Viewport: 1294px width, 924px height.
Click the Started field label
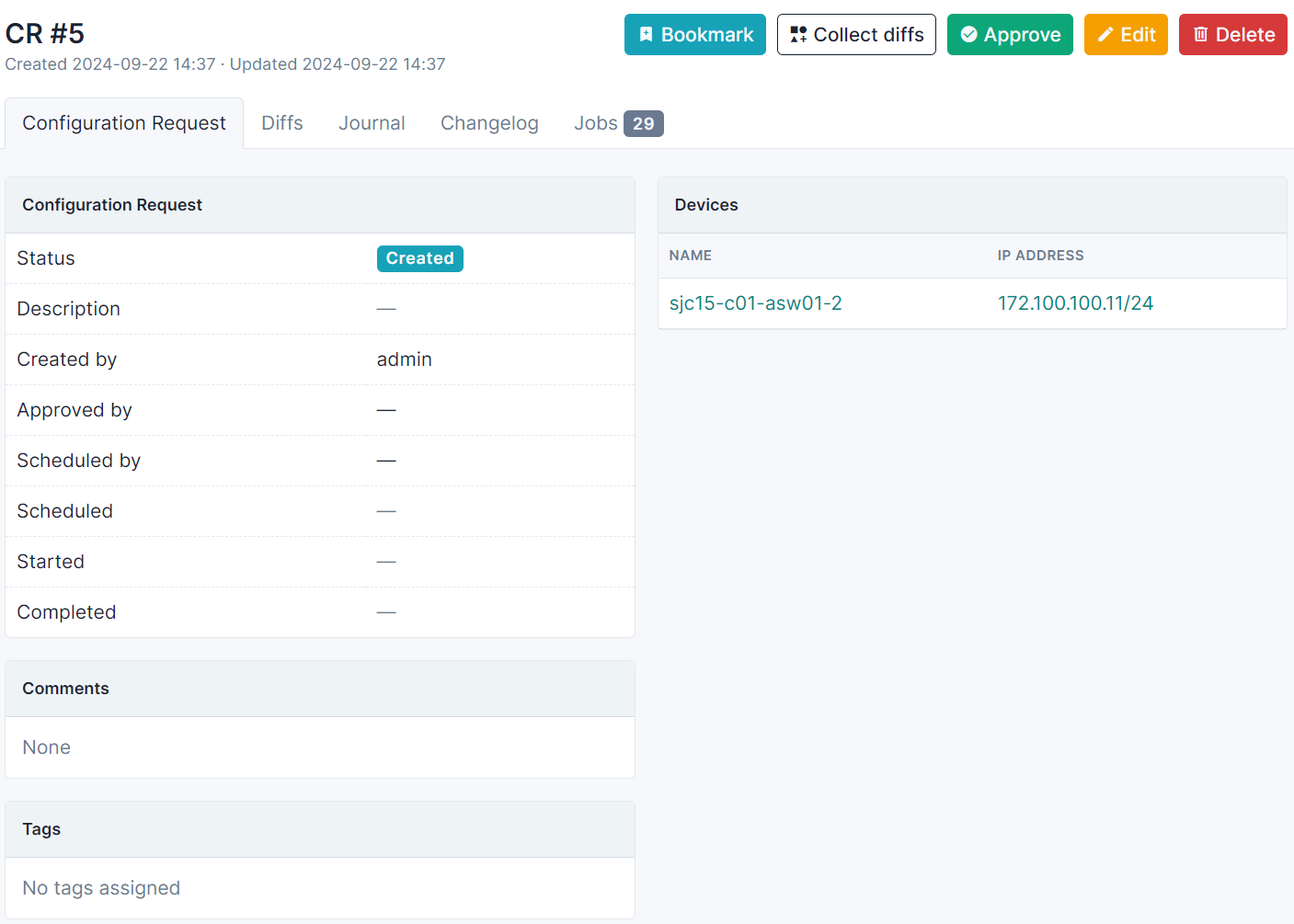click(51, 562)
